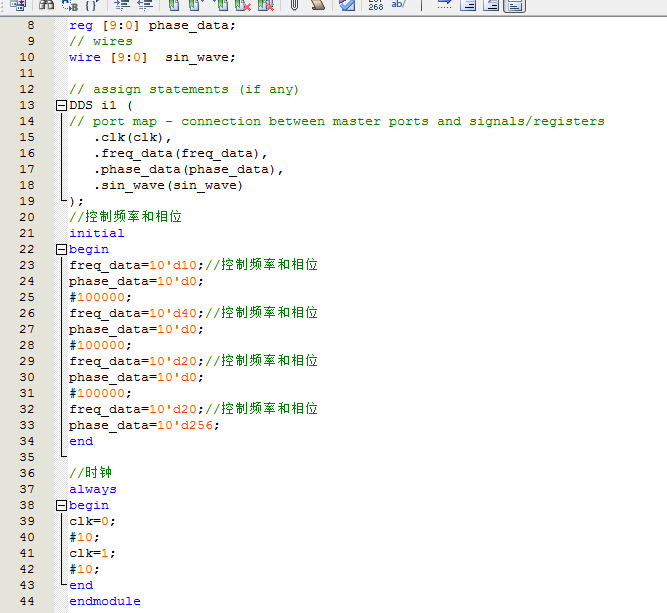Increase indent of selected code
Viewport: 667px width, 613px height.
[x=122, y=4]
